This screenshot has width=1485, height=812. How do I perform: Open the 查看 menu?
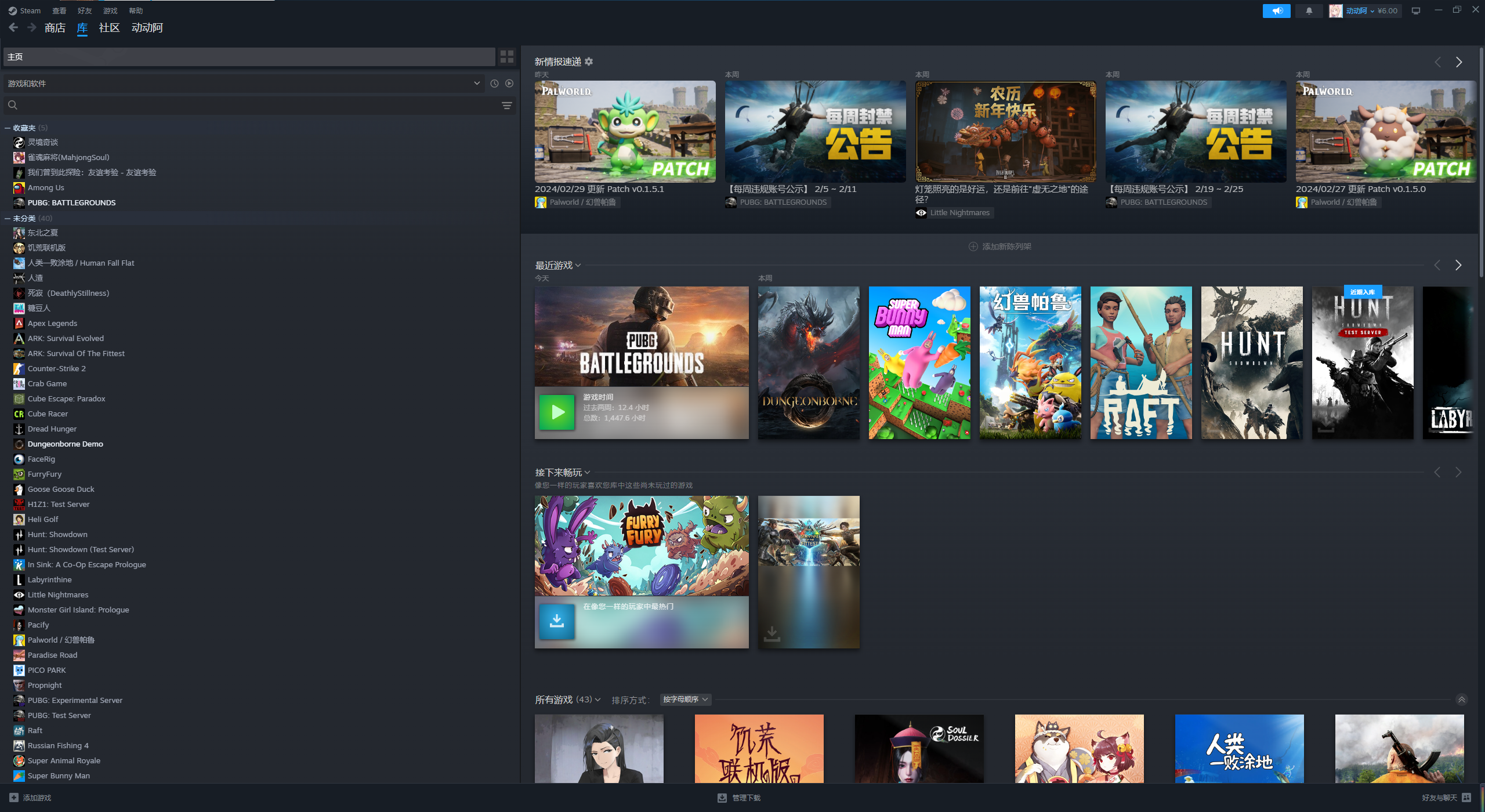[59, 10]
